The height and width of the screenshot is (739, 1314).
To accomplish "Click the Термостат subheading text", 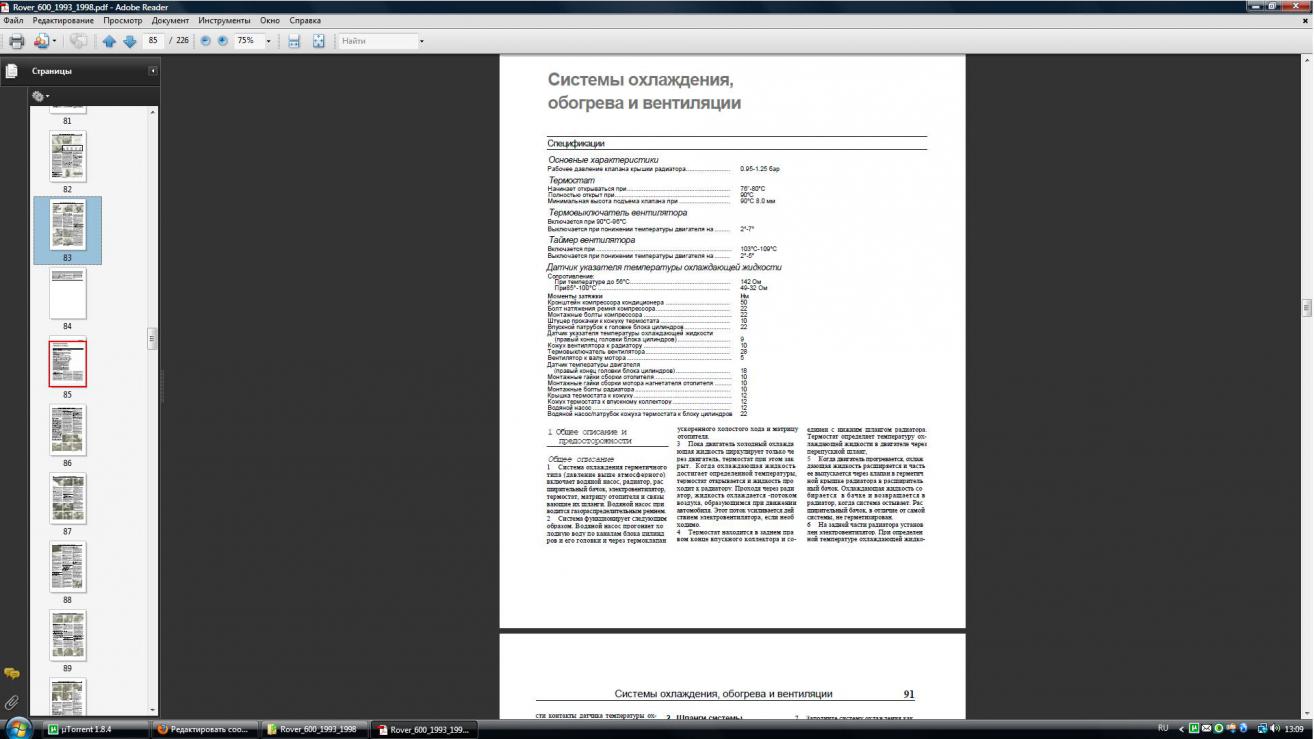I will 572,180.
